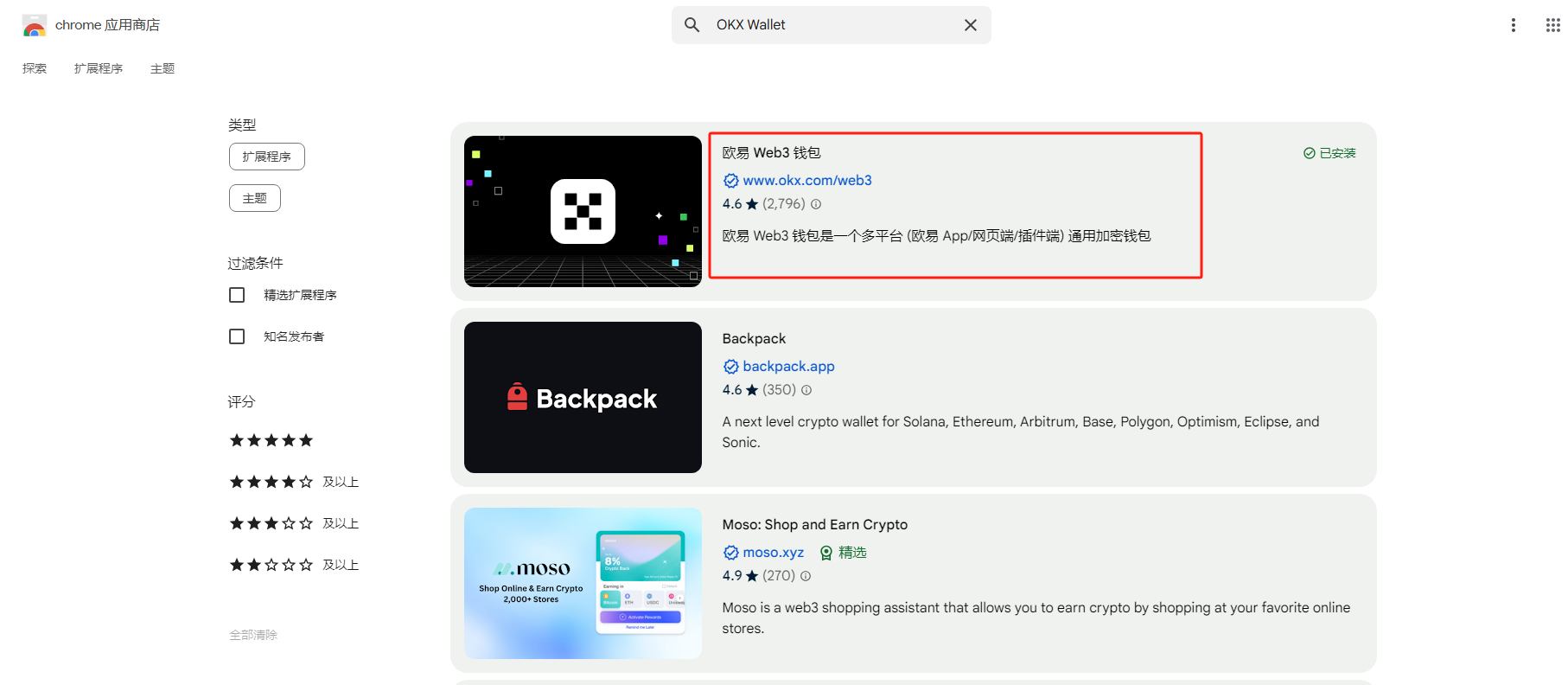
Task: Open the 欧易 Web3 钱包 title
Action: coord(771,153)
